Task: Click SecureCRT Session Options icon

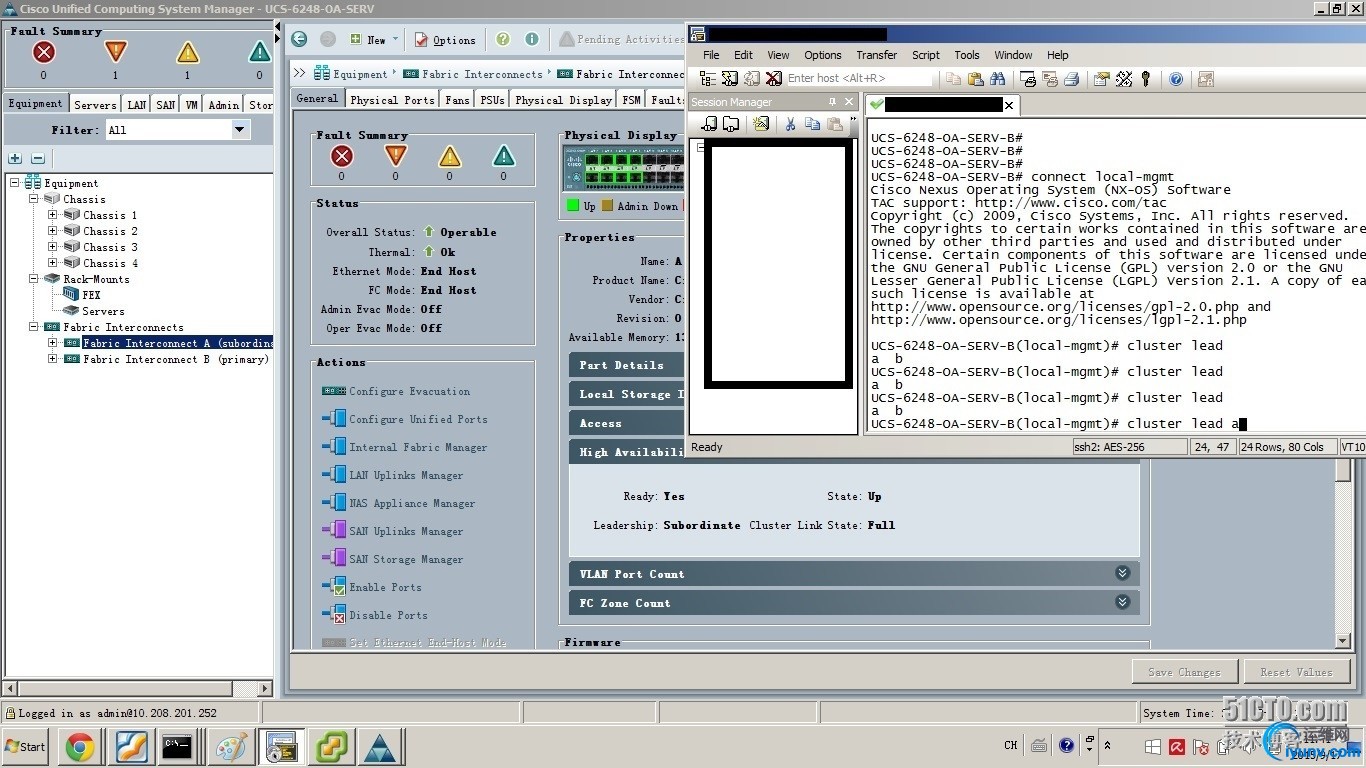Action: click(x=1101, y=78)
